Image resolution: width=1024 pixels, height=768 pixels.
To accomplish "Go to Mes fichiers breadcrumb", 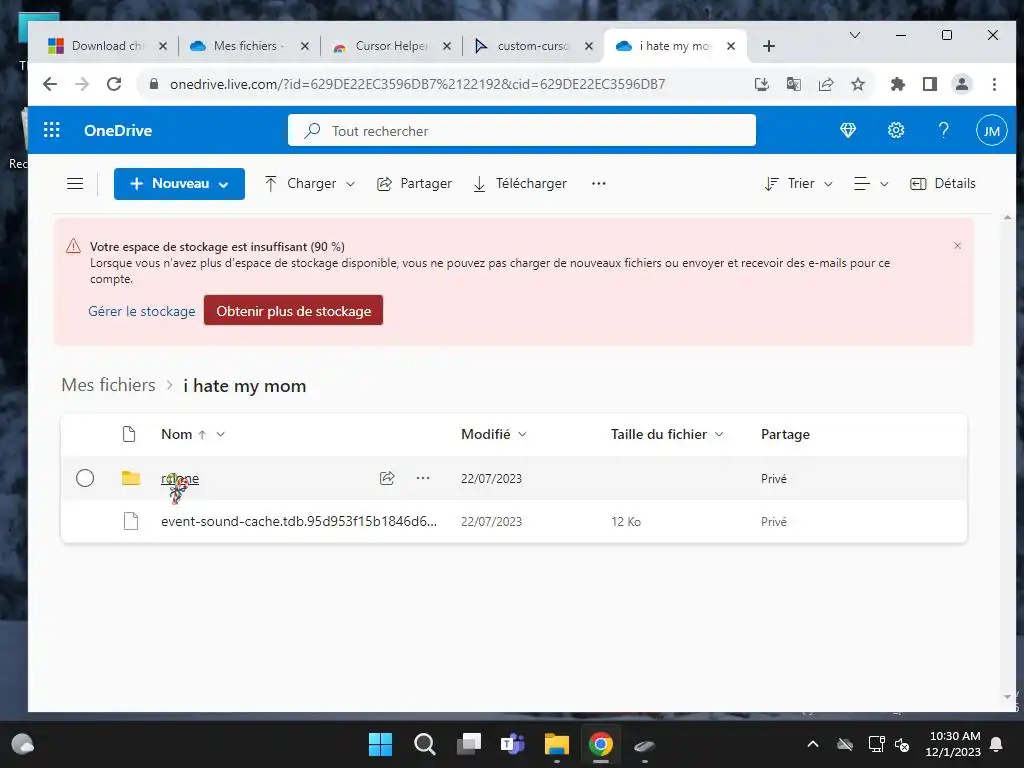I will [x=108, y=385].
